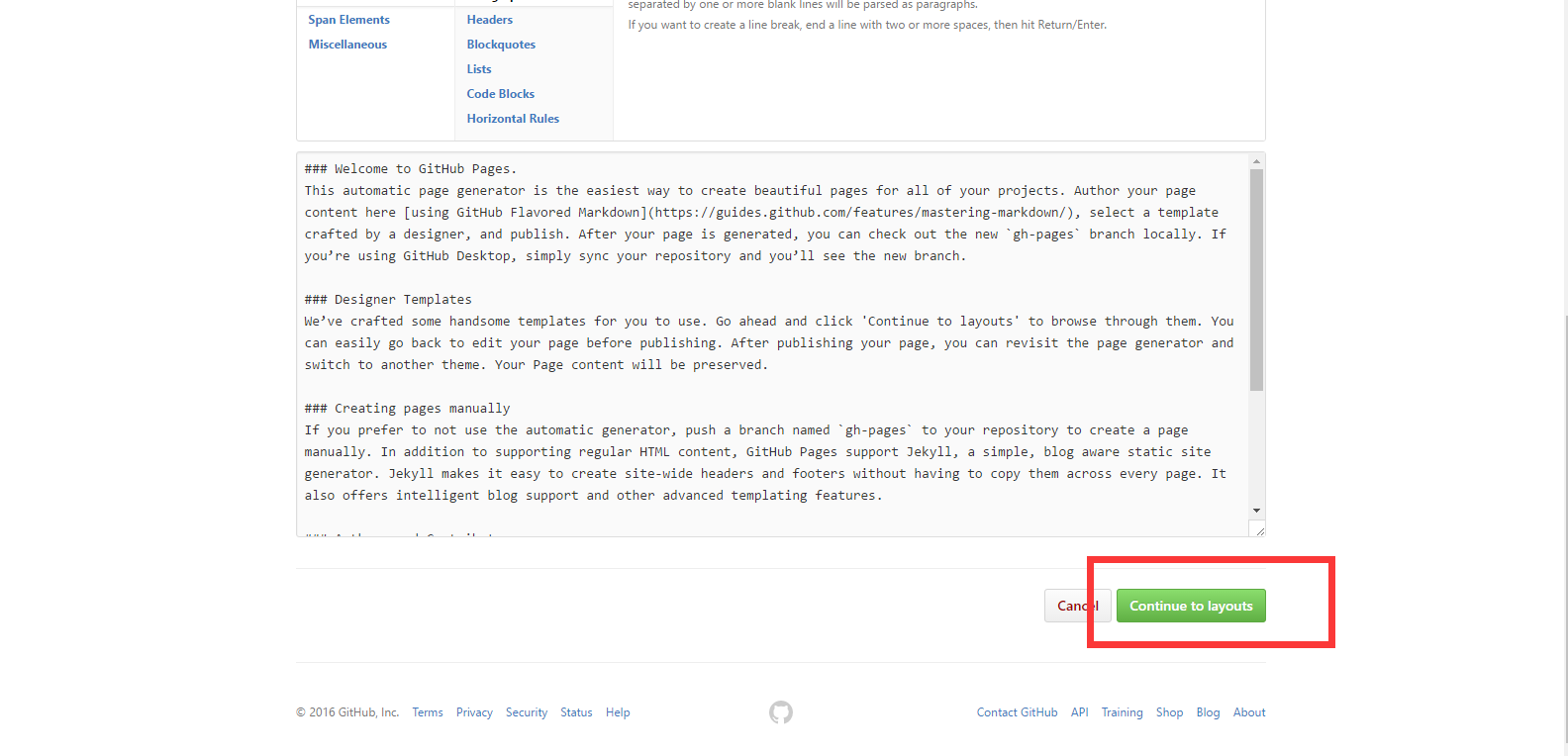
Task: Select the Blockquotes markdown topic
Action: click(501, 45)
